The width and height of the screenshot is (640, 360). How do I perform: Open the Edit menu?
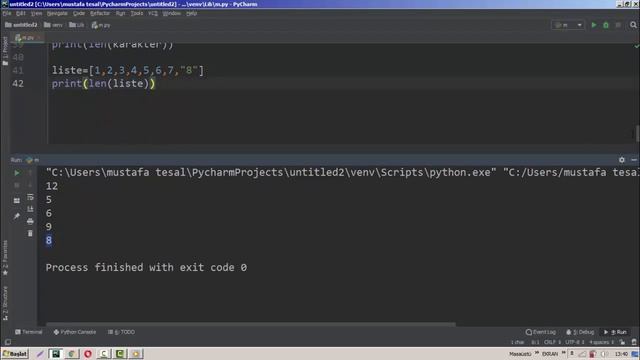pos(21,13)
